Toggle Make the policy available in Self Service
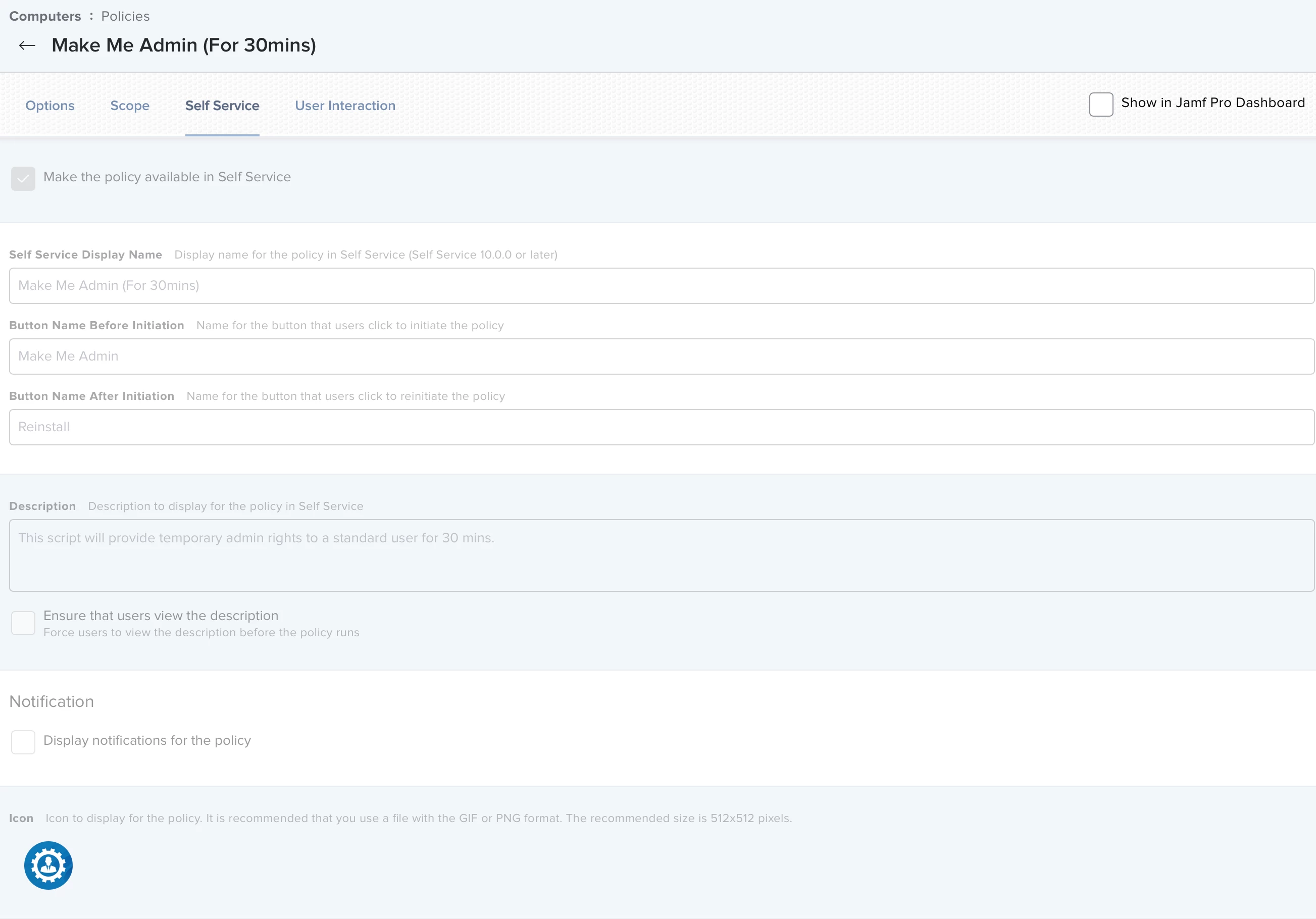The height and width of the screenshot is (919, 1316). tap(23, 178)
